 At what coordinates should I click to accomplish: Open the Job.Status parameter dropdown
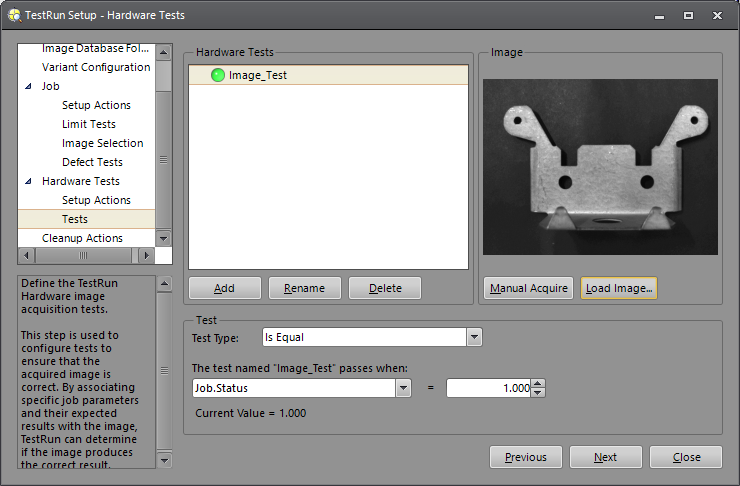click(x=403, y=388)
